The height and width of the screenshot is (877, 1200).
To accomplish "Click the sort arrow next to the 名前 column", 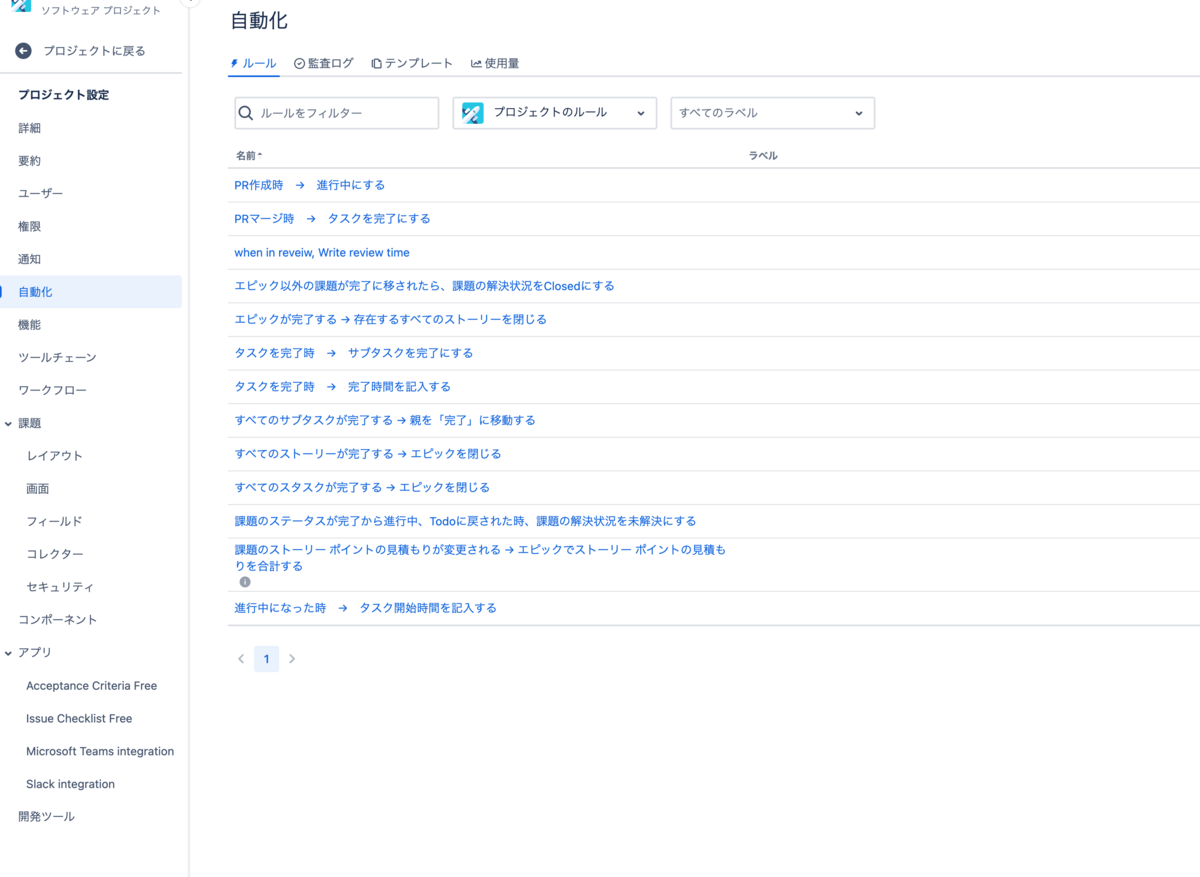I will pos(262,155).
